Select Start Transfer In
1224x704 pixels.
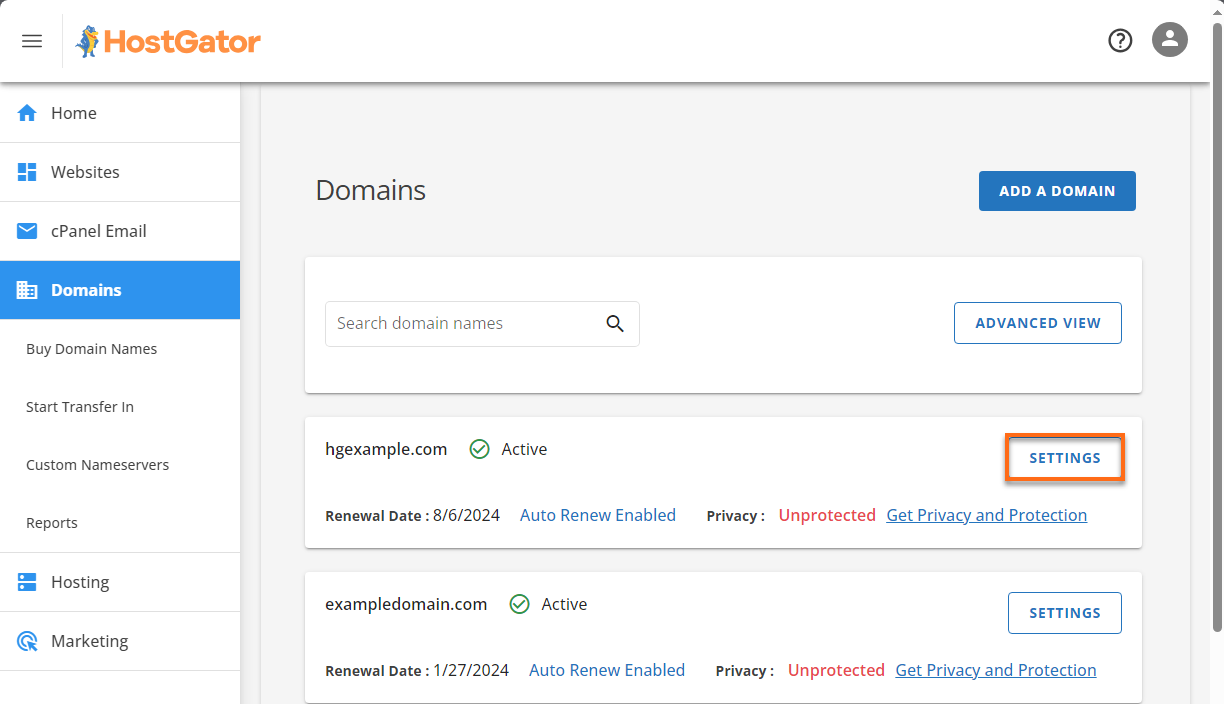[x=79, y=406]
